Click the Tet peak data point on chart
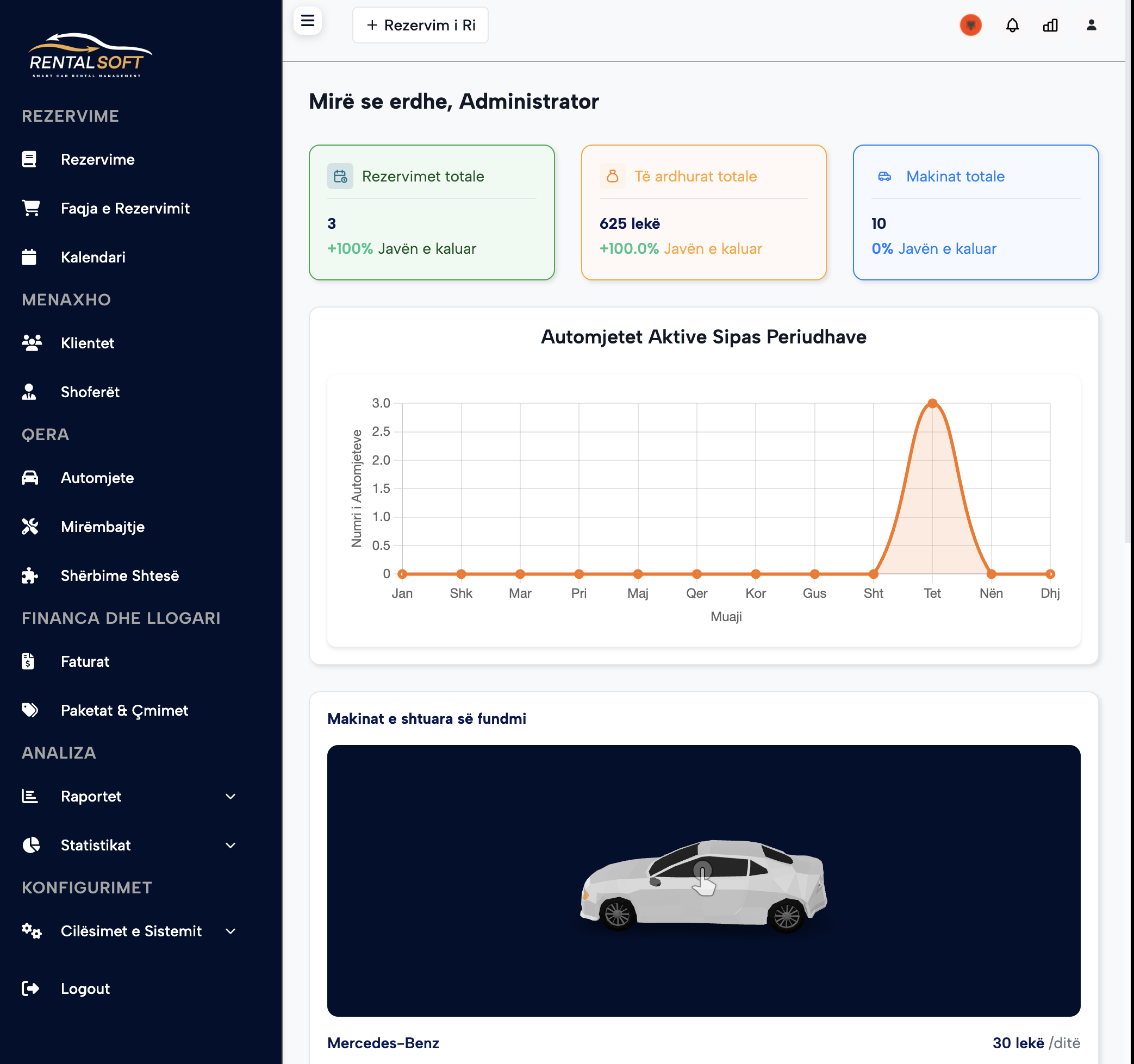This screenshot has width=1134, height=1064. point(932,403)
